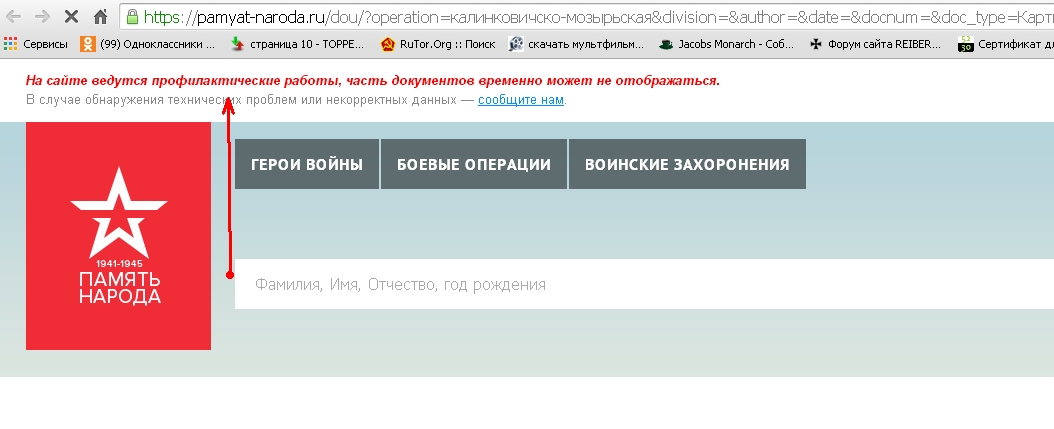Open the 'Форум сайта REIBER' bookmark

[875, 44]
